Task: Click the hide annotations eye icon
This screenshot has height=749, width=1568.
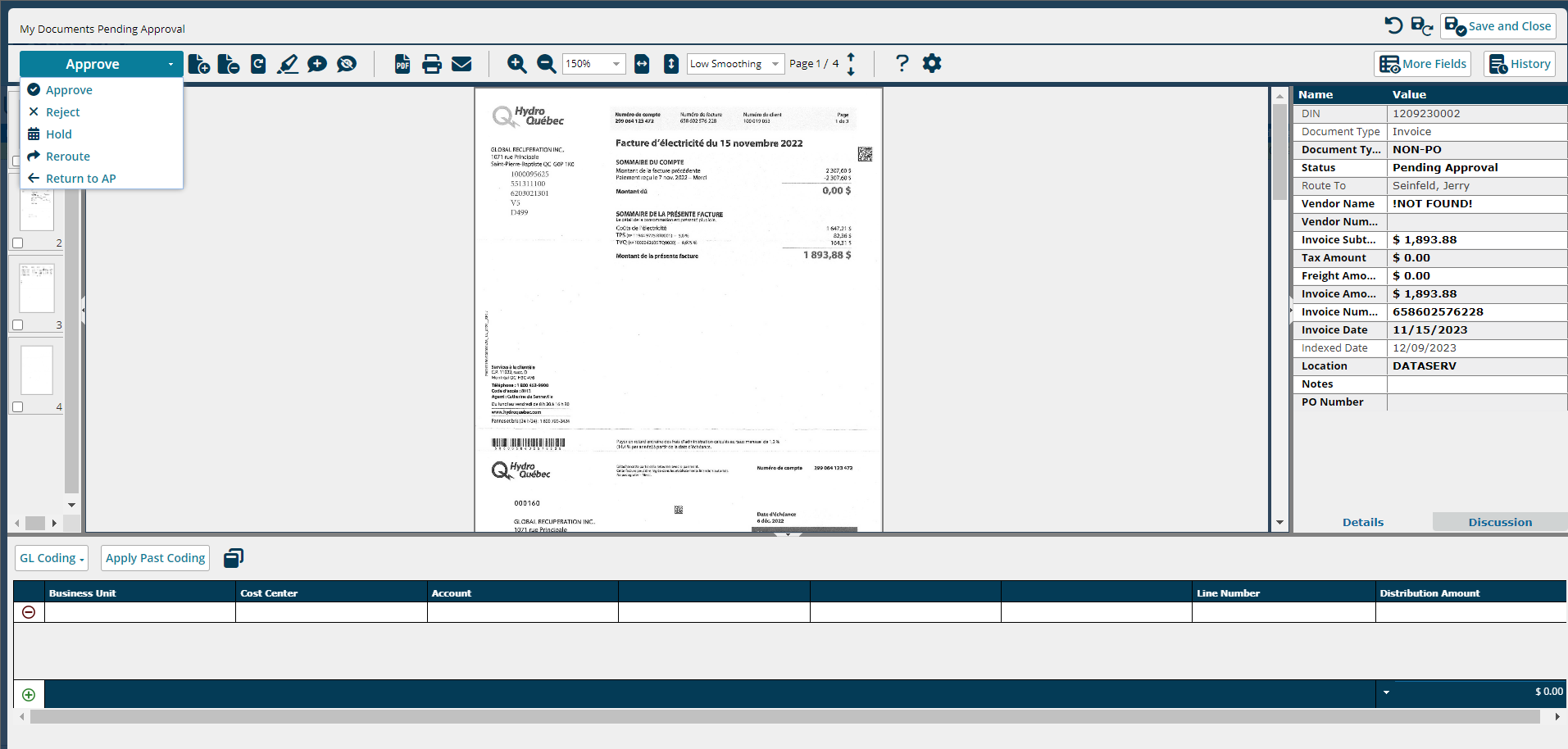Action: tap(347, 64)
